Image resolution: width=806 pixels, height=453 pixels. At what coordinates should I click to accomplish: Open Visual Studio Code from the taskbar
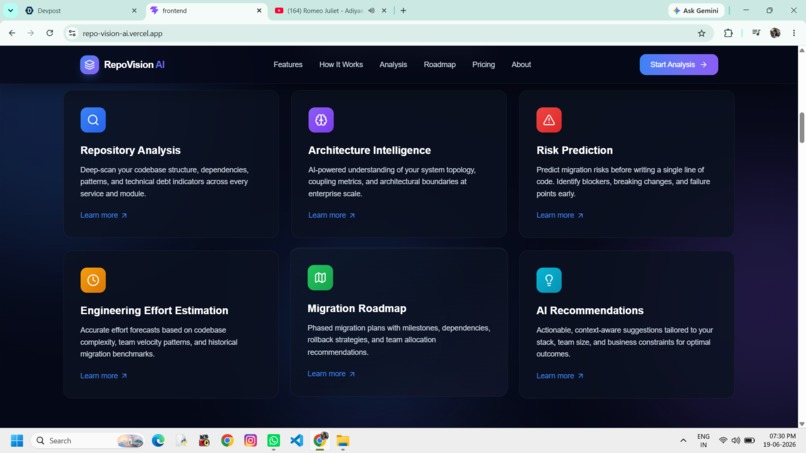pos(297,441)
